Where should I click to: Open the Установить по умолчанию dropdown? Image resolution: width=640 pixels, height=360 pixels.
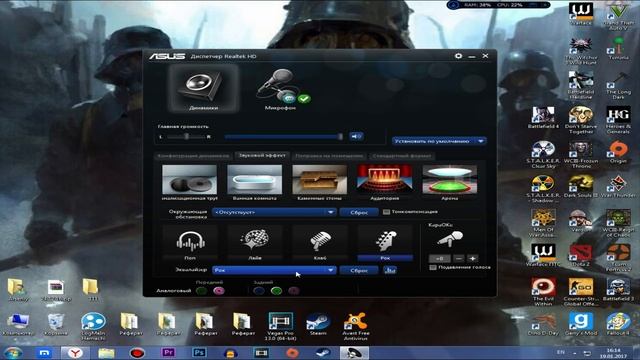pyautogui.click(x=439, y=141)
